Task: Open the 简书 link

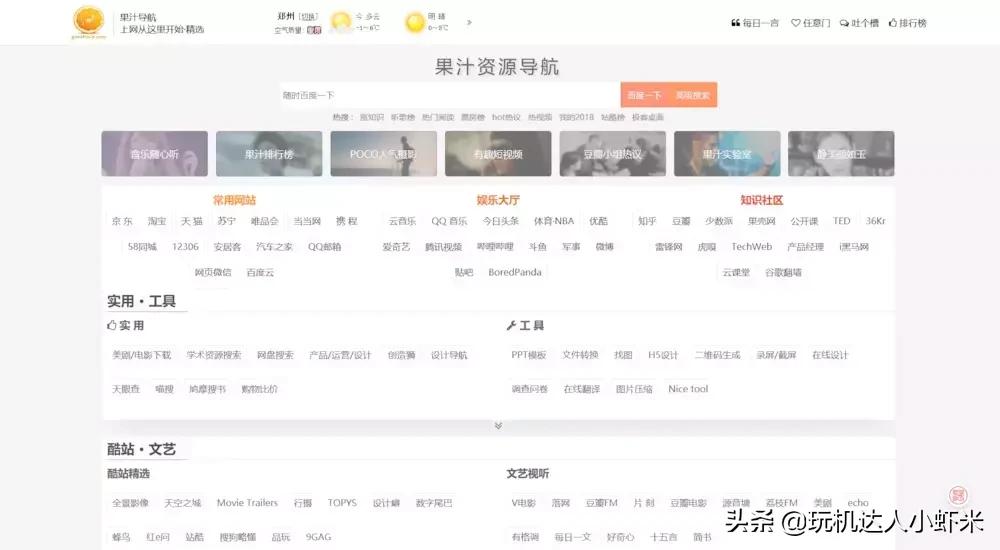Action: [x=702, y=537]
